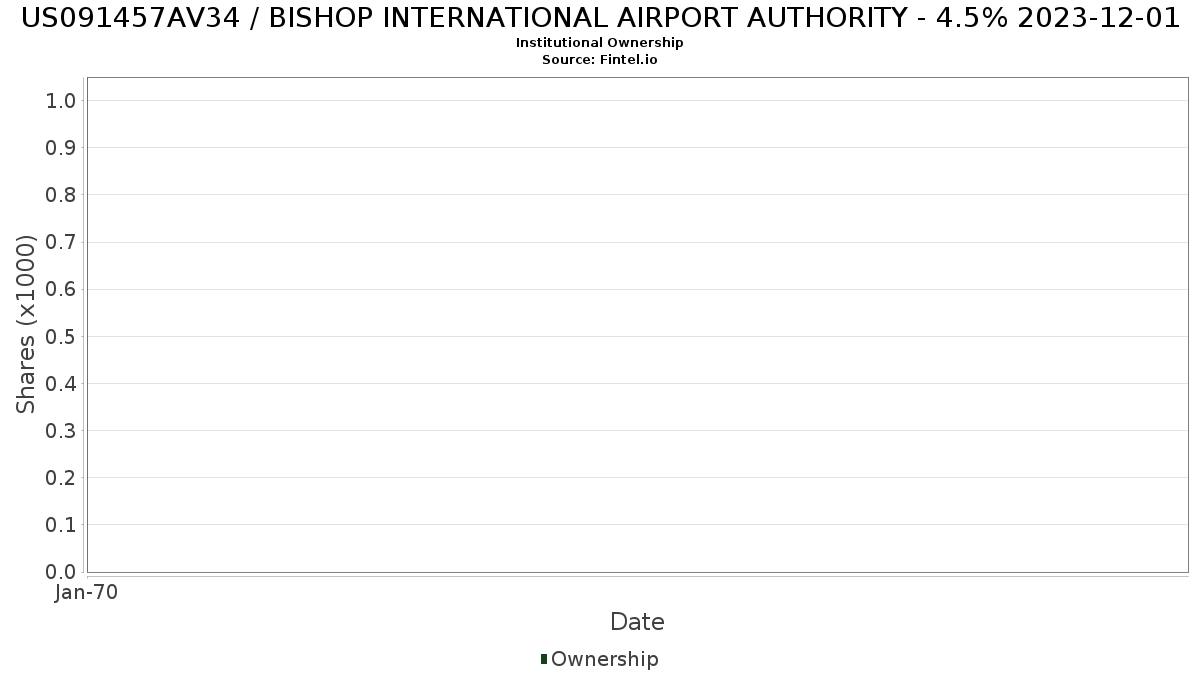
Task: Select the 0.6 y-axis tick label
Action: click(61, 289)
